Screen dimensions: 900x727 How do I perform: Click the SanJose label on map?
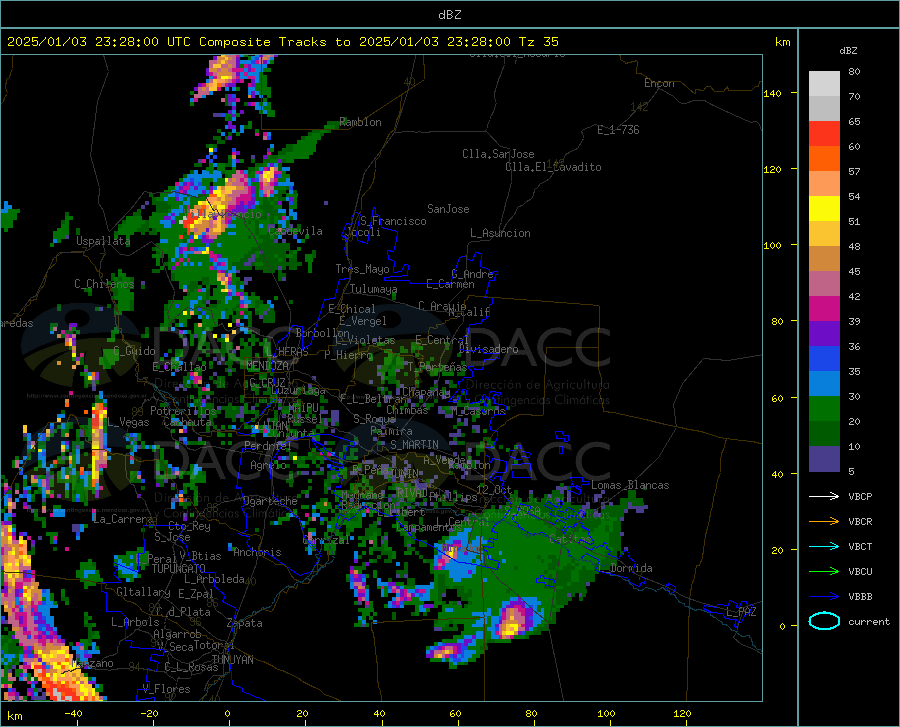pos(448,209)
